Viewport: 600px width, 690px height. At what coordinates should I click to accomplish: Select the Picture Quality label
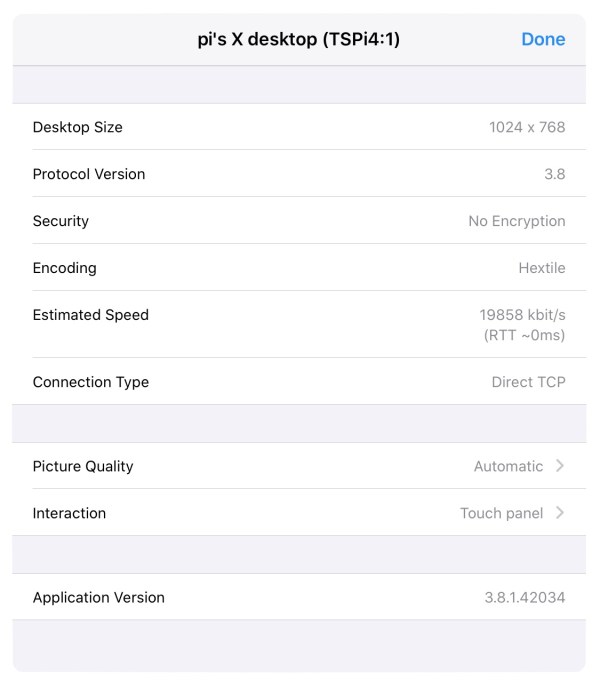83,466
